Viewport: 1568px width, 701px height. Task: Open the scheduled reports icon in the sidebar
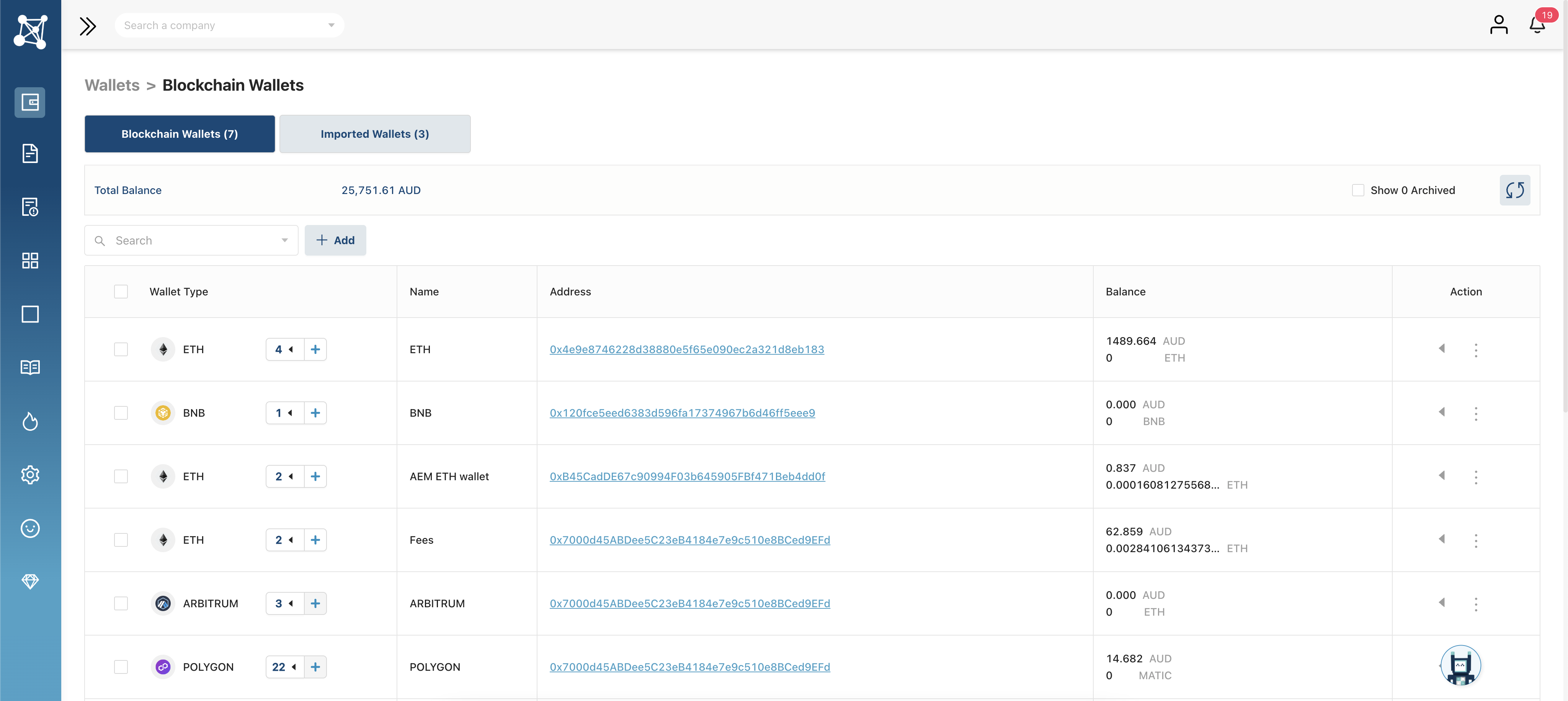click(x=30, y=207)
